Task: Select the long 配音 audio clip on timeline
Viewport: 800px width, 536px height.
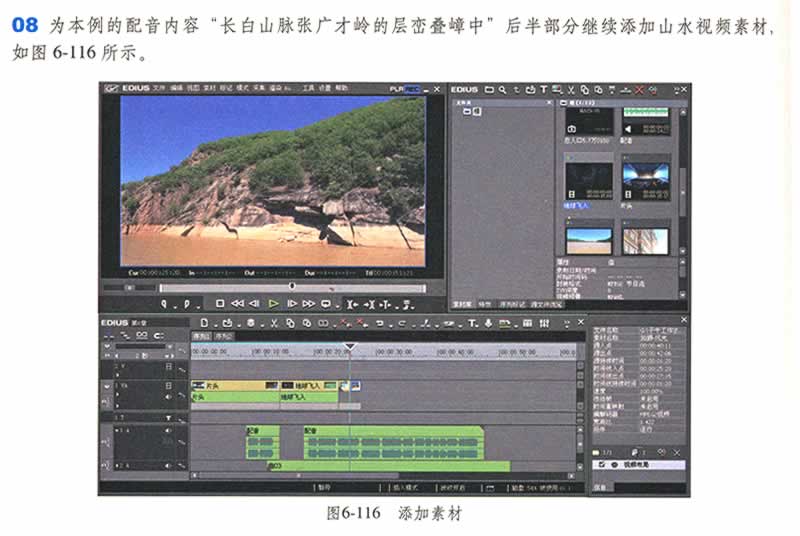Action: click(x=394, y=442)
